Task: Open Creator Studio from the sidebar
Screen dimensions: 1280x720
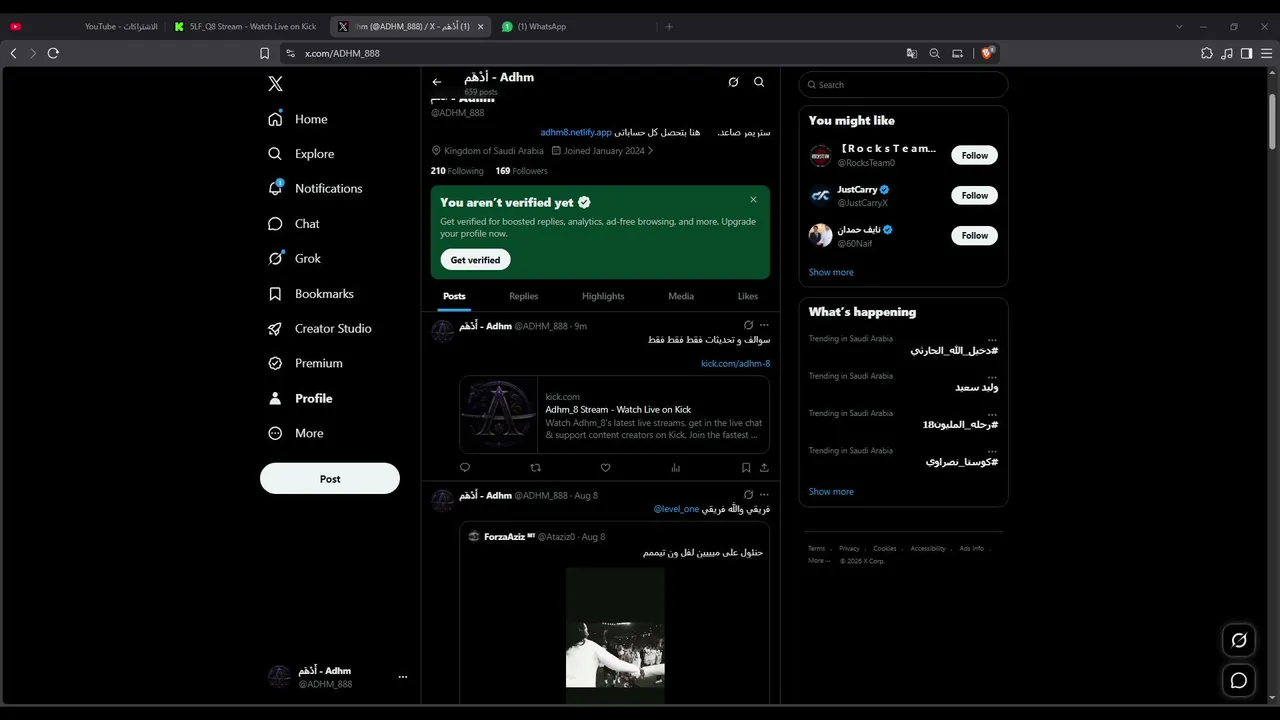Action: point(319,328)
